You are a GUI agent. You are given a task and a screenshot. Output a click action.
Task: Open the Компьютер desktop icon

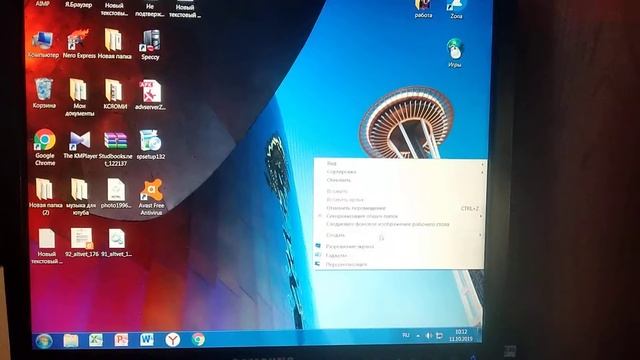pyautogui.click(x=43, y=44)
